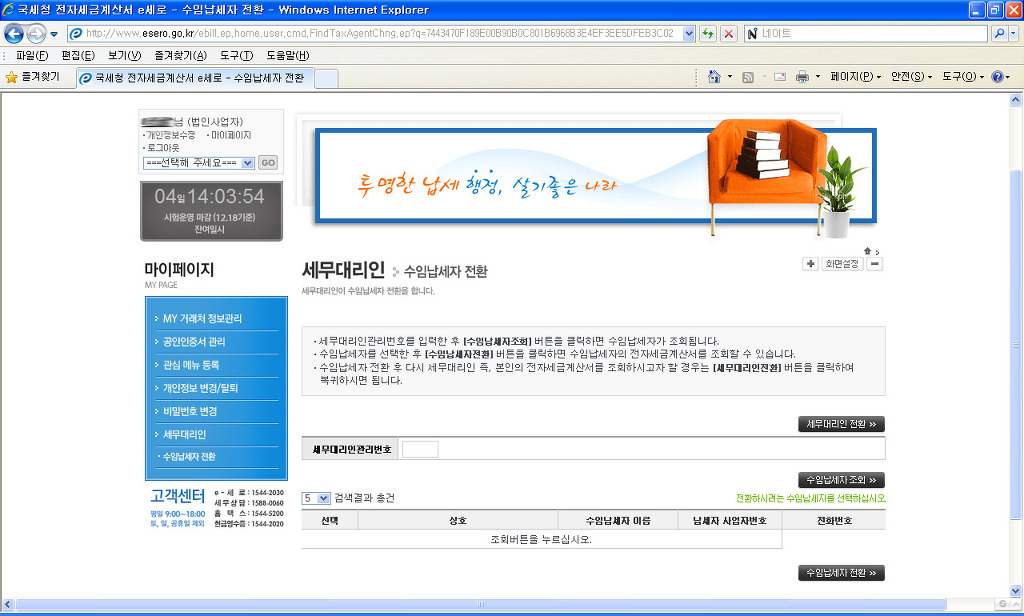Open the 파일(F) menu

pos(32,56)
